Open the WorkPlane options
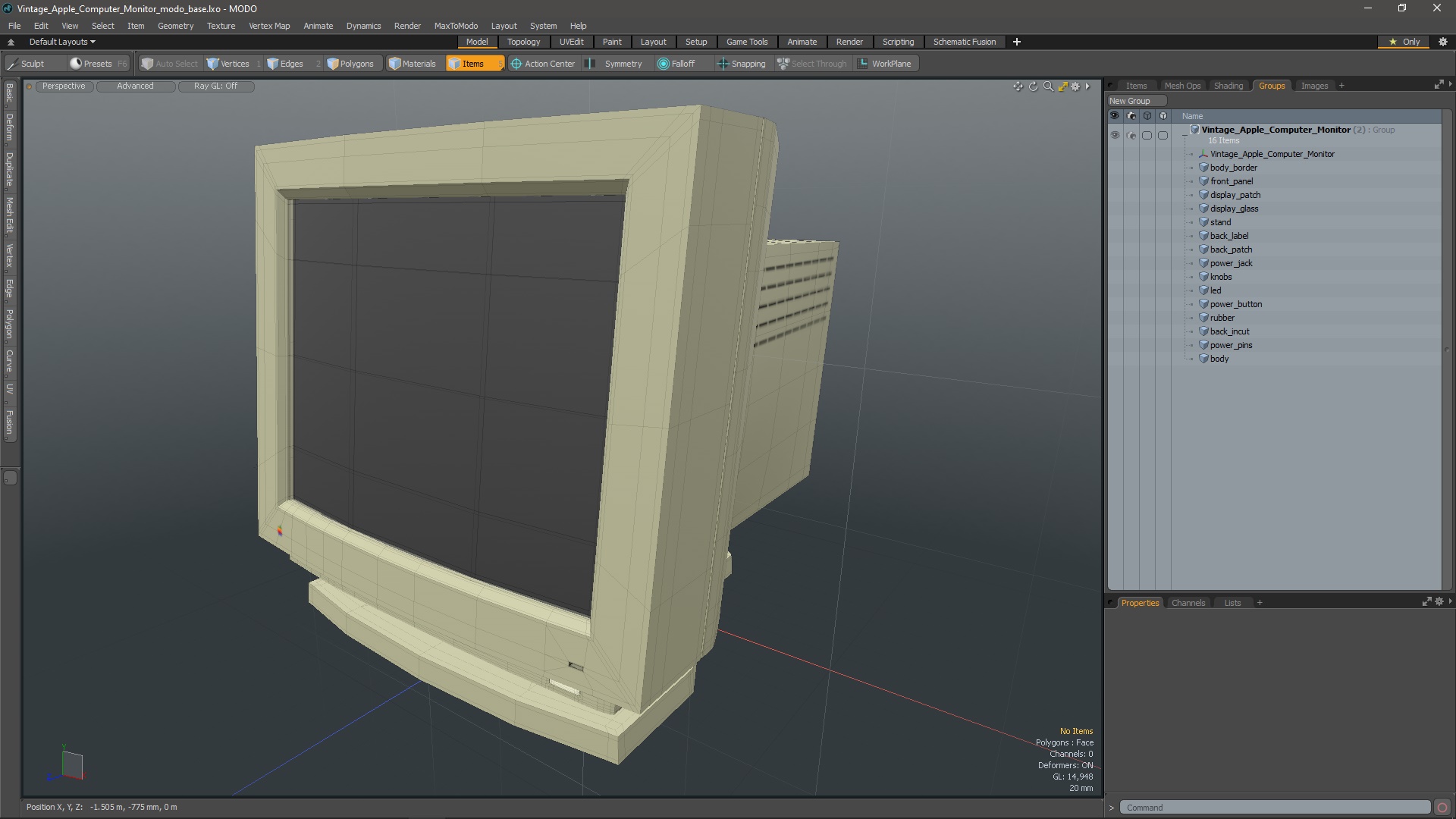The height and width of the screenshot is (819, 1456). pos(885,64)
